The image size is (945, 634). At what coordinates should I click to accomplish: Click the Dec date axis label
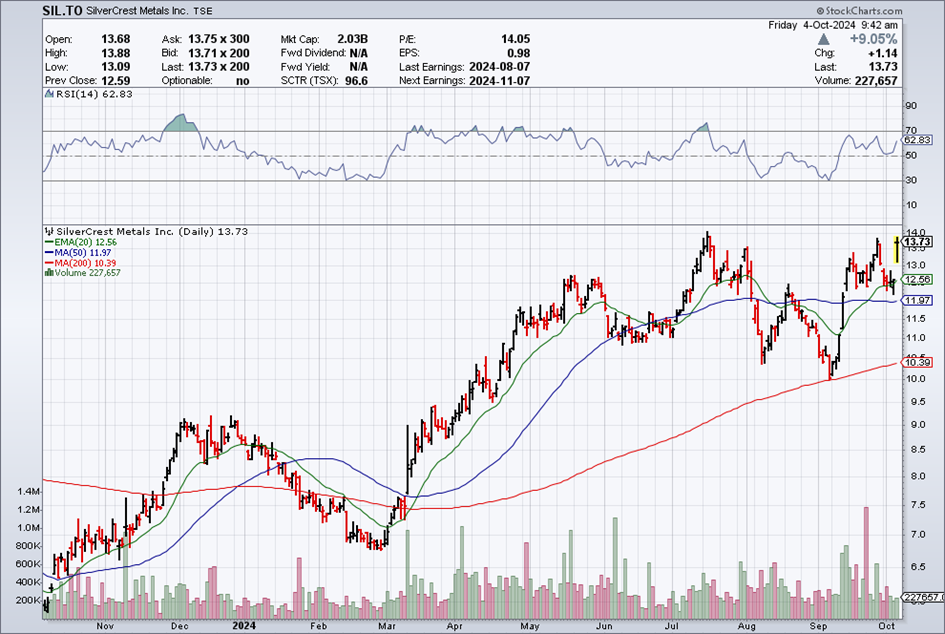(179, 626)
